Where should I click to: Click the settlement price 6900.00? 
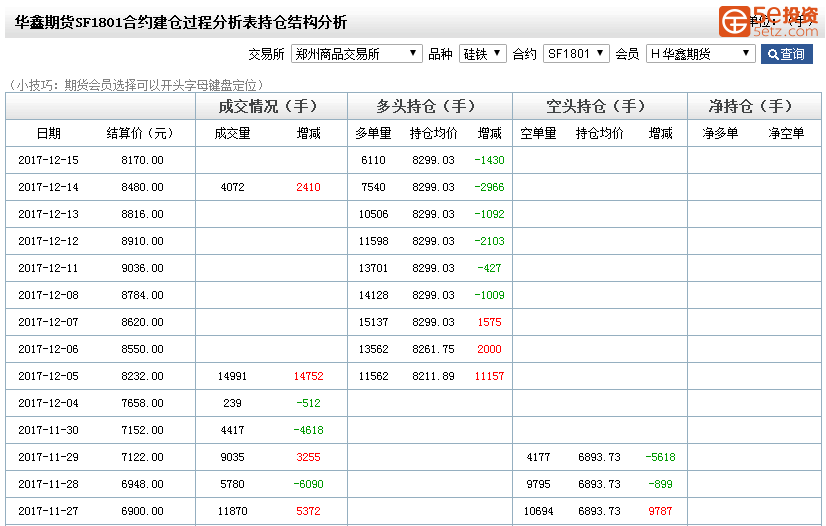tap(142, 511)
